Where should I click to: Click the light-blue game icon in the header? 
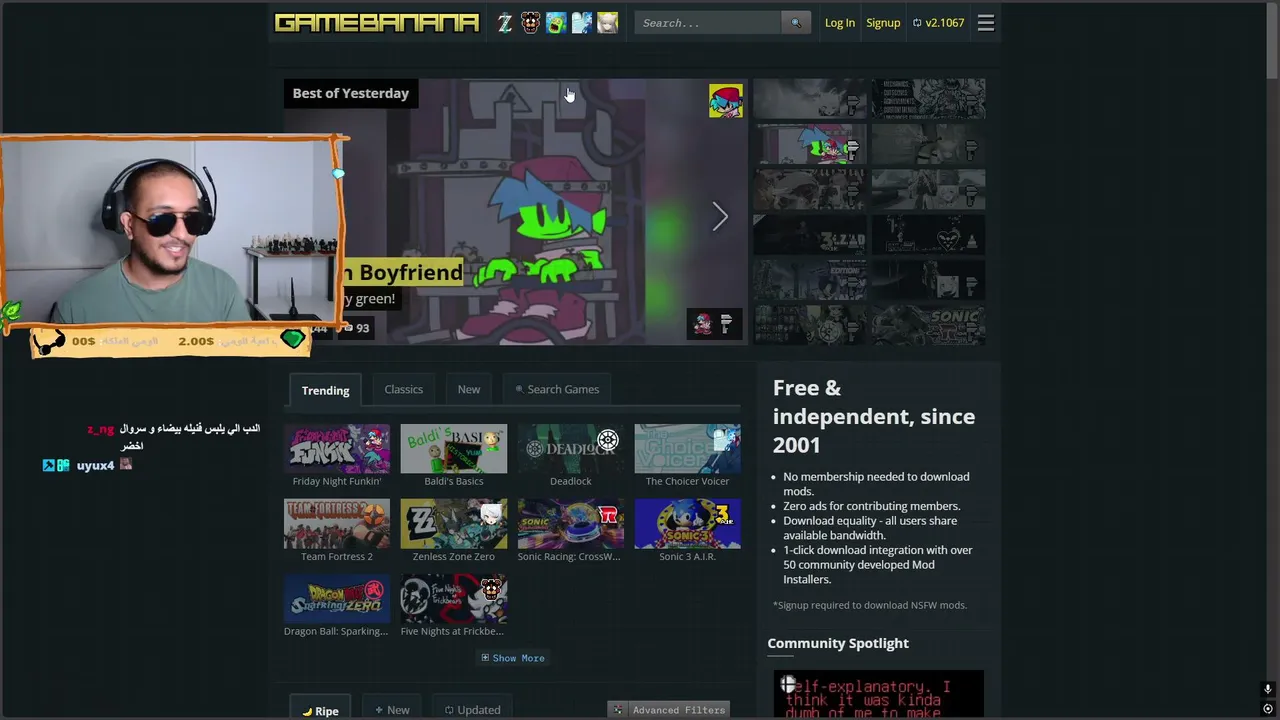[x=582, y=23]
